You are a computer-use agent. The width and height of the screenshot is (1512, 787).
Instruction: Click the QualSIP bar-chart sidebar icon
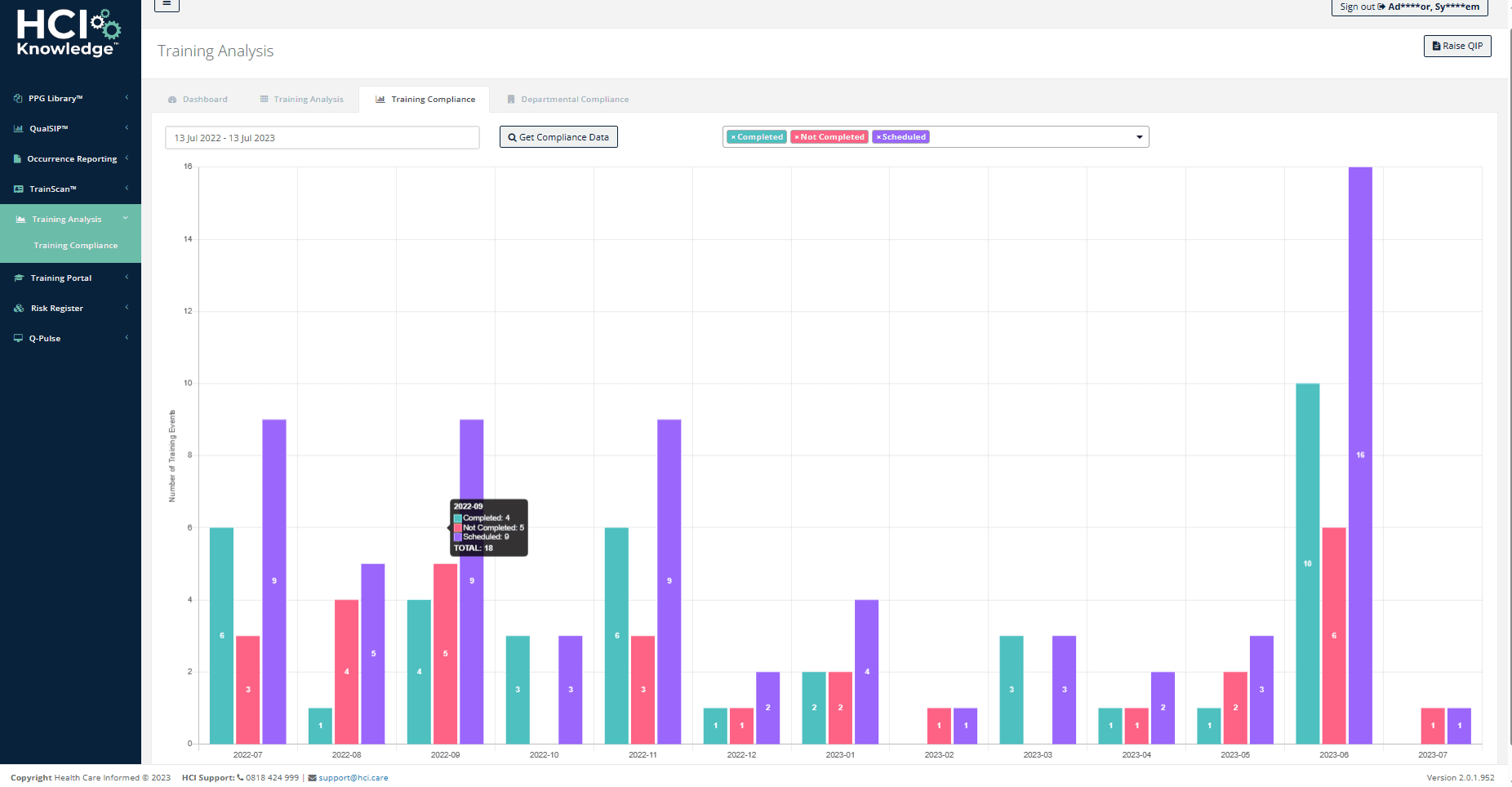point(18,128)
